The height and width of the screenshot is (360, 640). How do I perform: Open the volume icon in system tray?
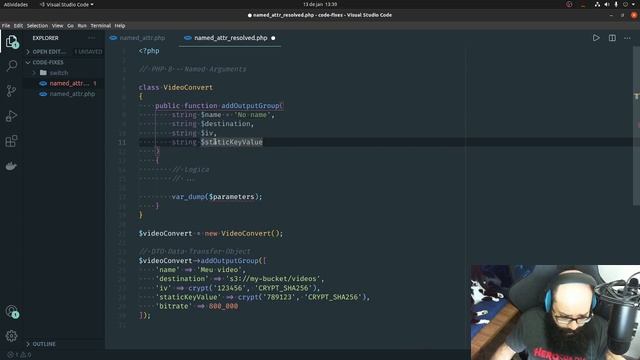pos(607,4)
